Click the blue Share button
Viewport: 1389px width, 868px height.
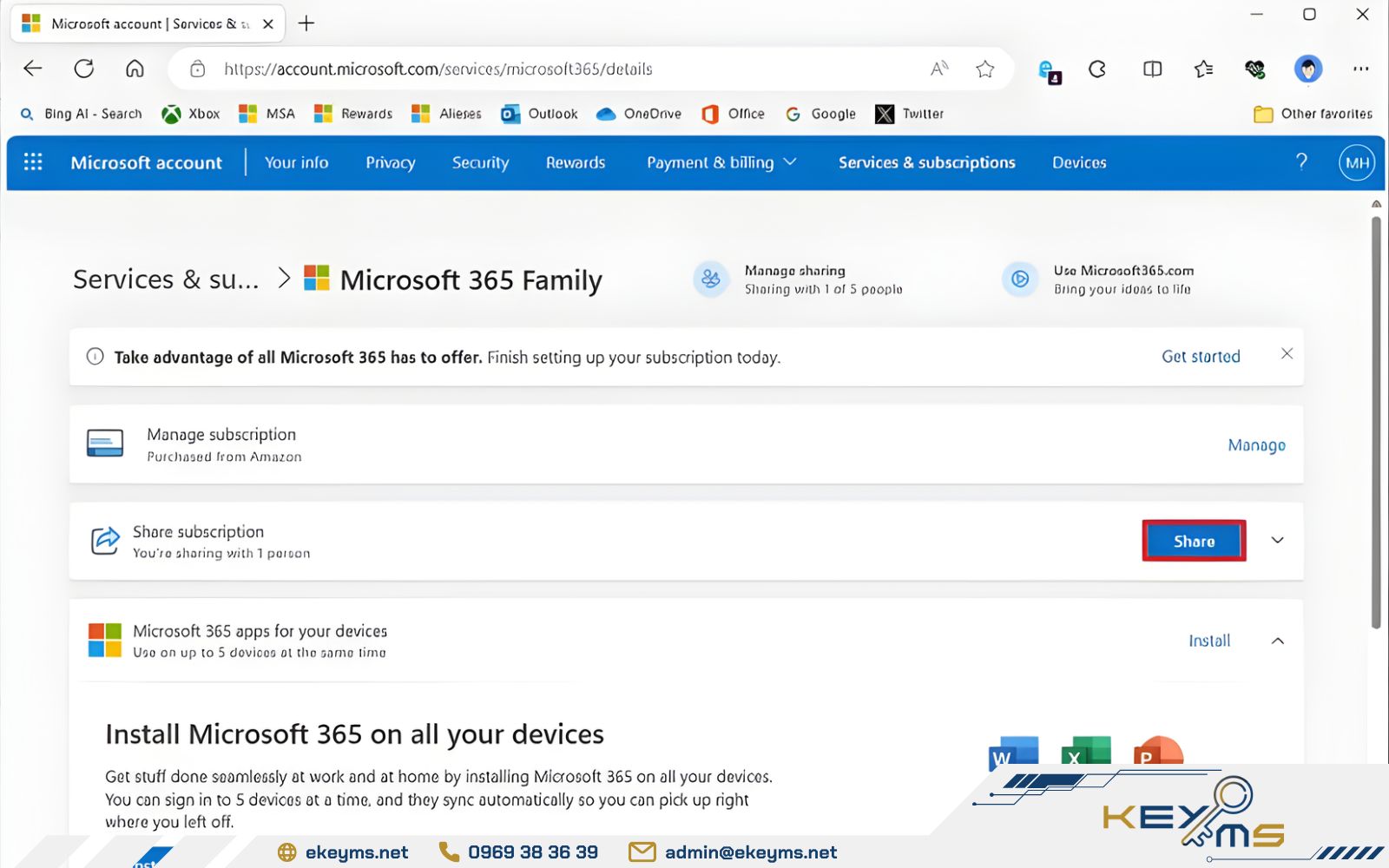click(1194, 542)
